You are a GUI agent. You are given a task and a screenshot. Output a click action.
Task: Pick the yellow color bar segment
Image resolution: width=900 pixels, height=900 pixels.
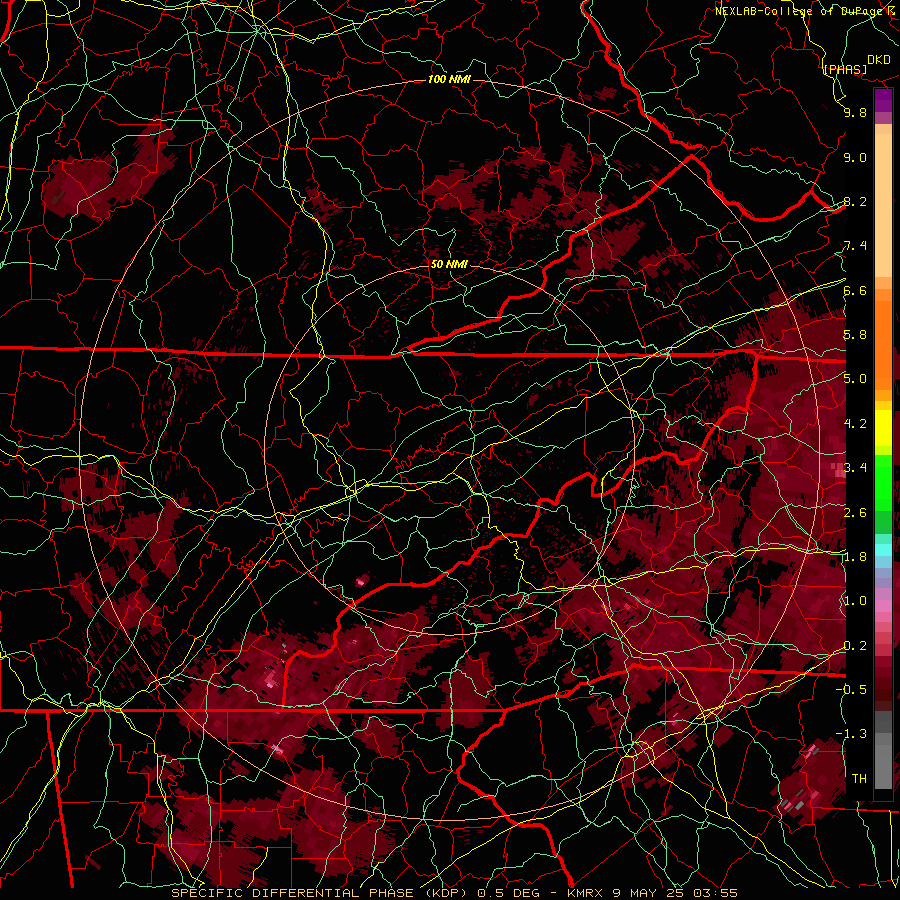tap(883, 428)
